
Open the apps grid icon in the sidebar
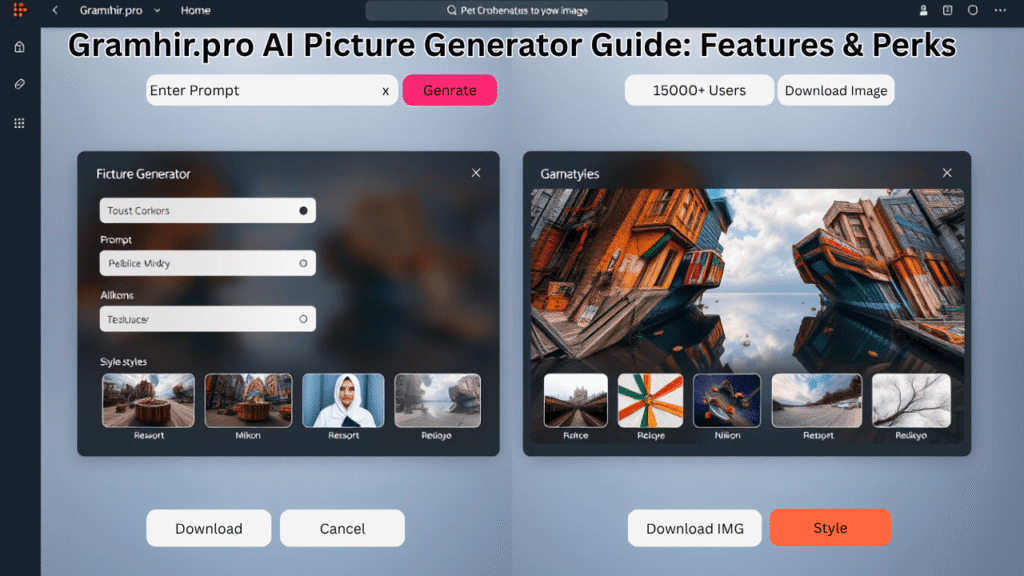(x=20, y=123)
